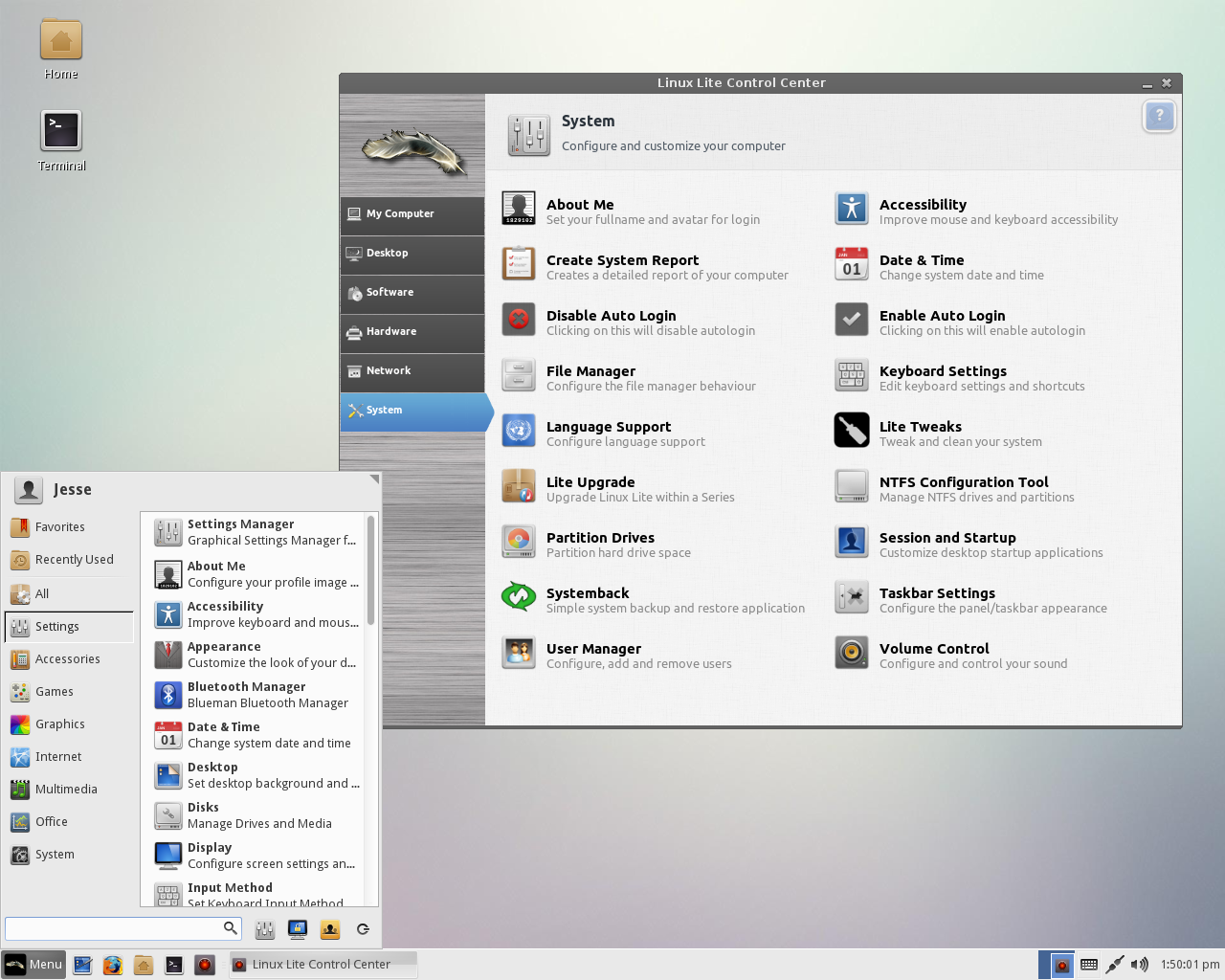The image size is (1225, 980).
Task: Launch Systemback green arrows icon
Action: click(x=519, y=597)
